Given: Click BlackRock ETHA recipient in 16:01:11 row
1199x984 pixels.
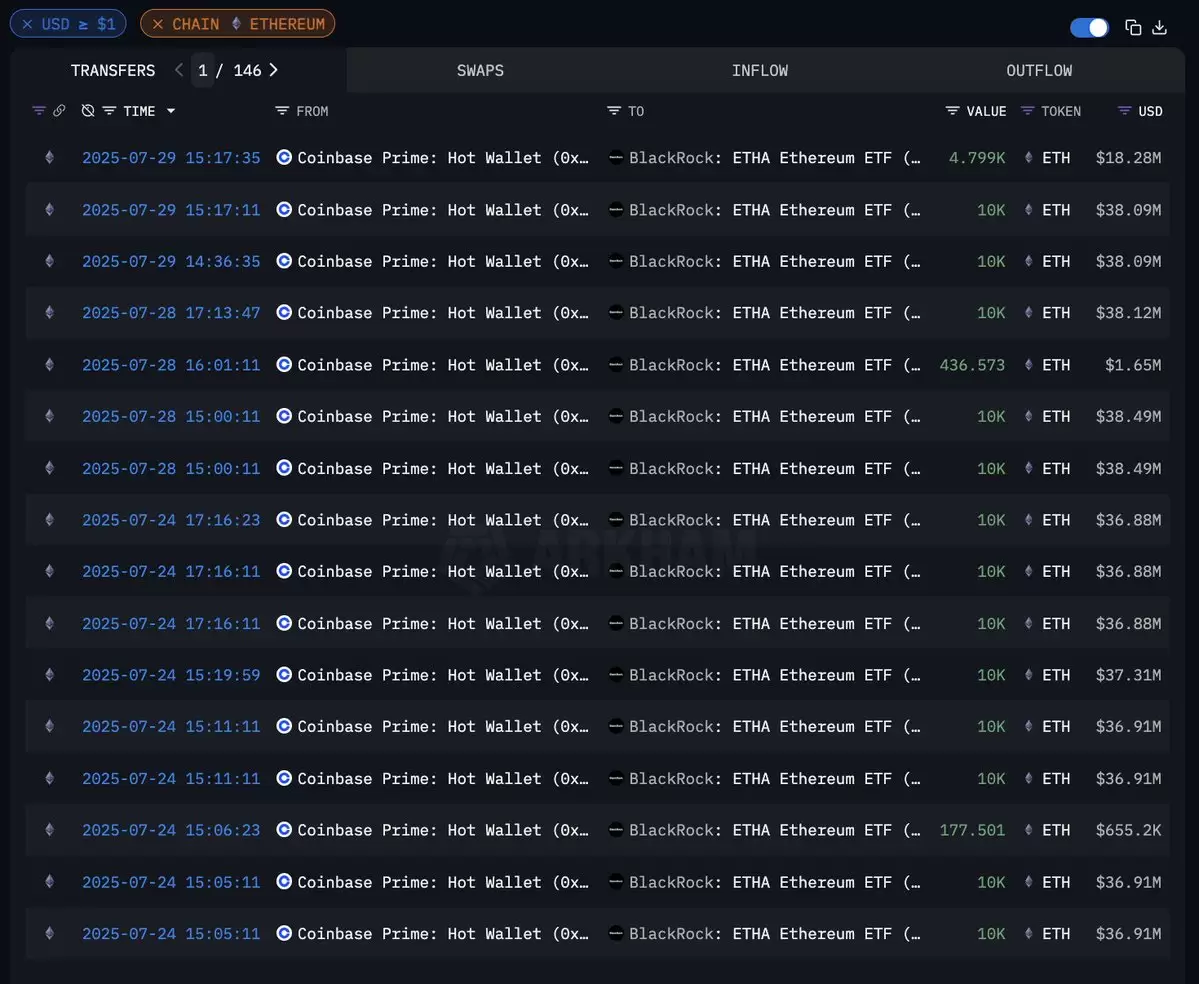Looking at the screenshot, I should [x=775, y=365].
